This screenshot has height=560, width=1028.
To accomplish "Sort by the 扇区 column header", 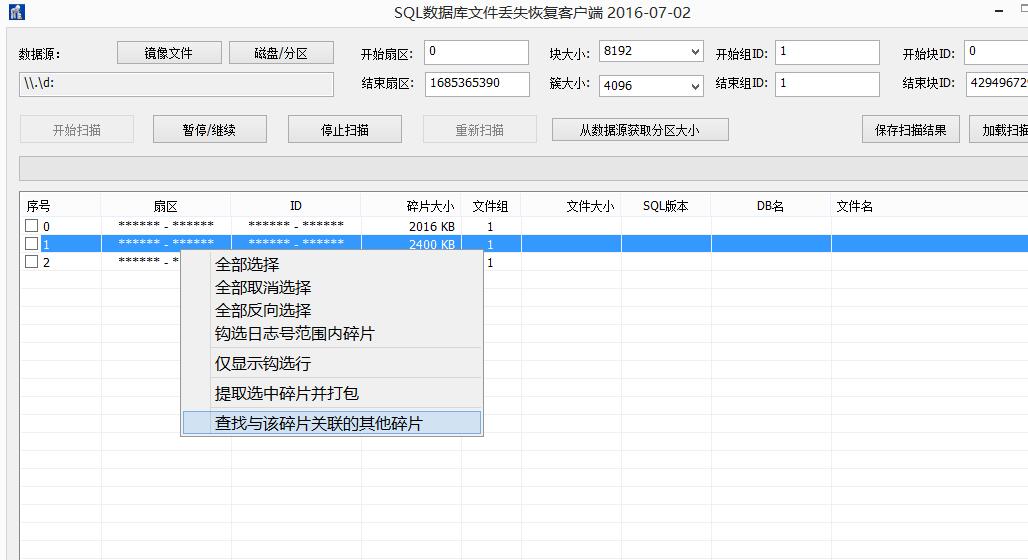I will coord(166,206).
